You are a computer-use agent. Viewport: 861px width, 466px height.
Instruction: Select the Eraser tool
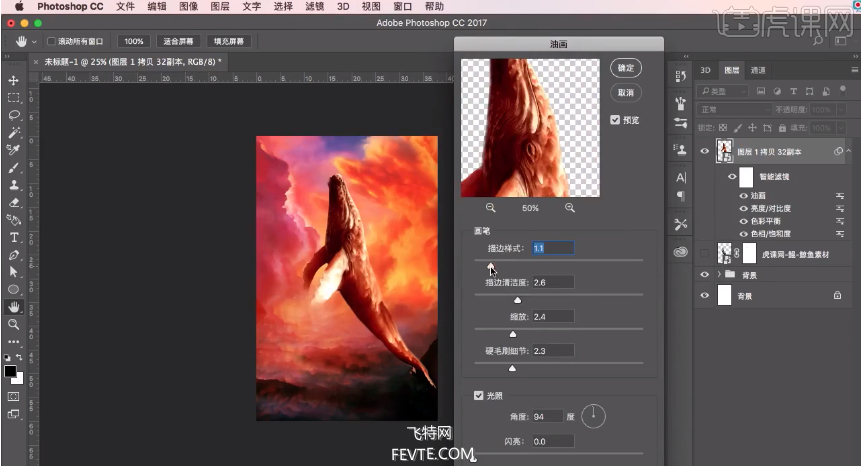click(14, 203)
